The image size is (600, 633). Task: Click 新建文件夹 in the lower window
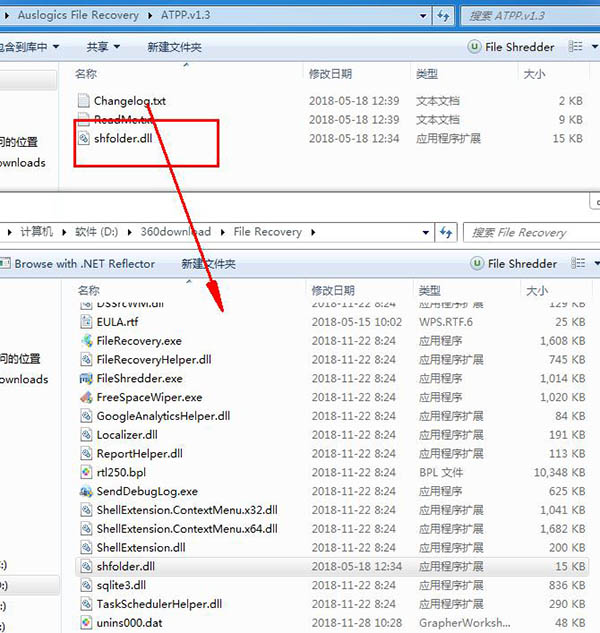pos(208,264)
